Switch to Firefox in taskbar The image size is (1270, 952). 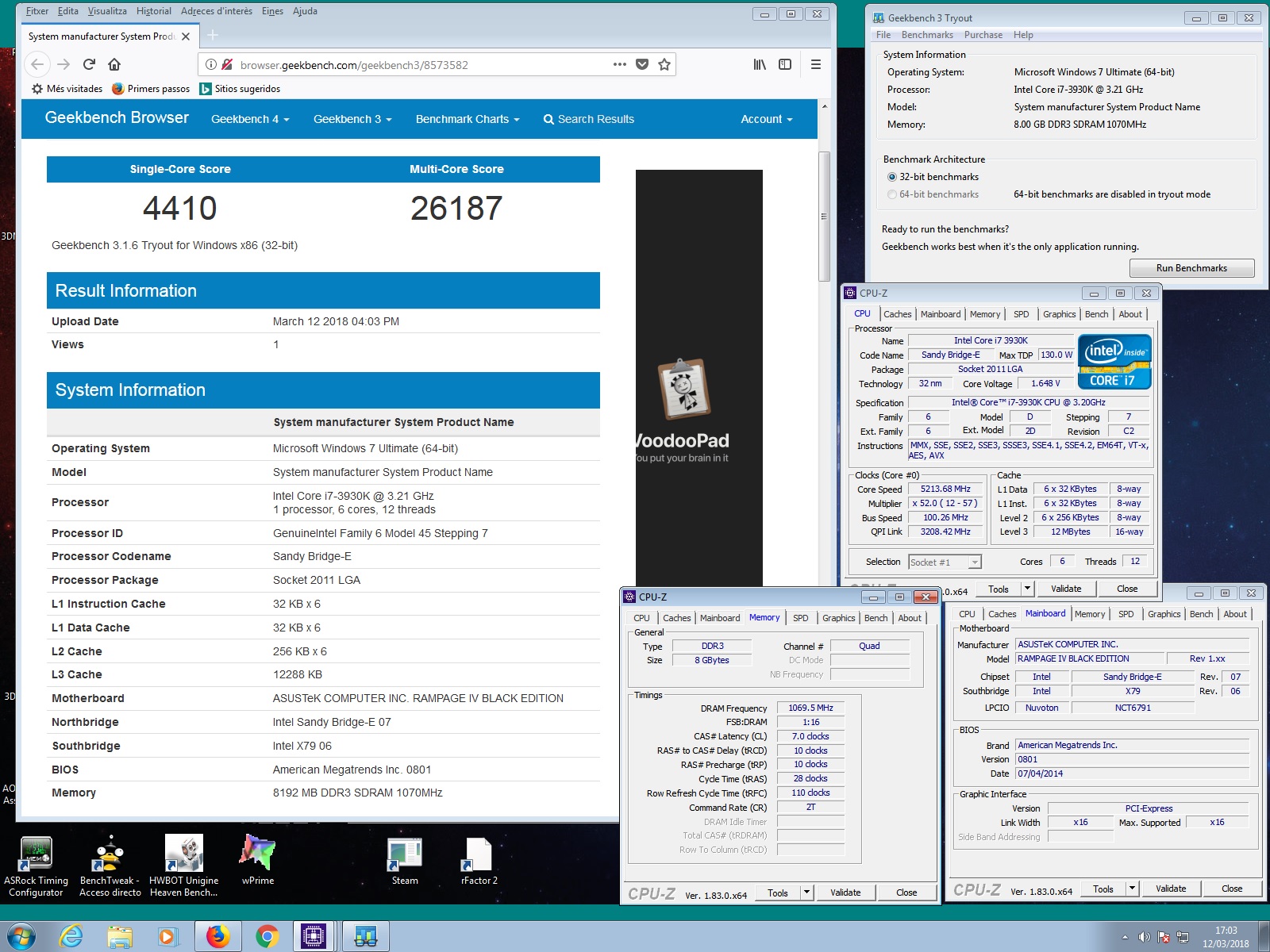(217, 937)
